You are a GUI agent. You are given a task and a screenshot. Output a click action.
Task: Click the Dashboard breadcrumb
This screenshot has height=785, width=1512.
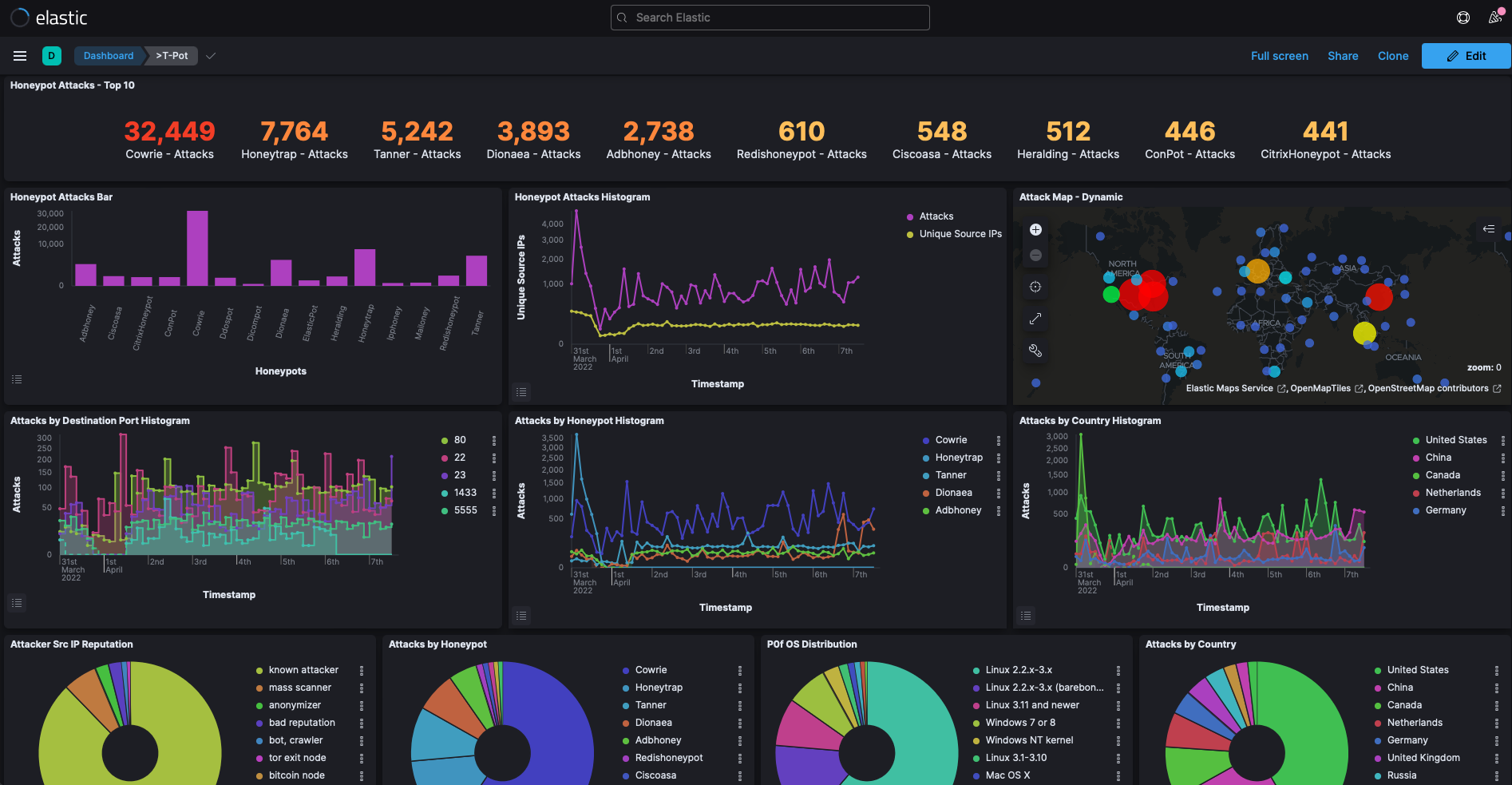[x=108, y=56]
